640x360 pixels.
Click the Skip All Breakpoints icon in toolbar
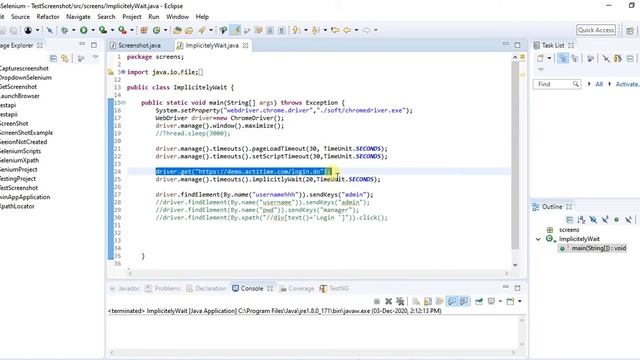[x=49, y=30]
